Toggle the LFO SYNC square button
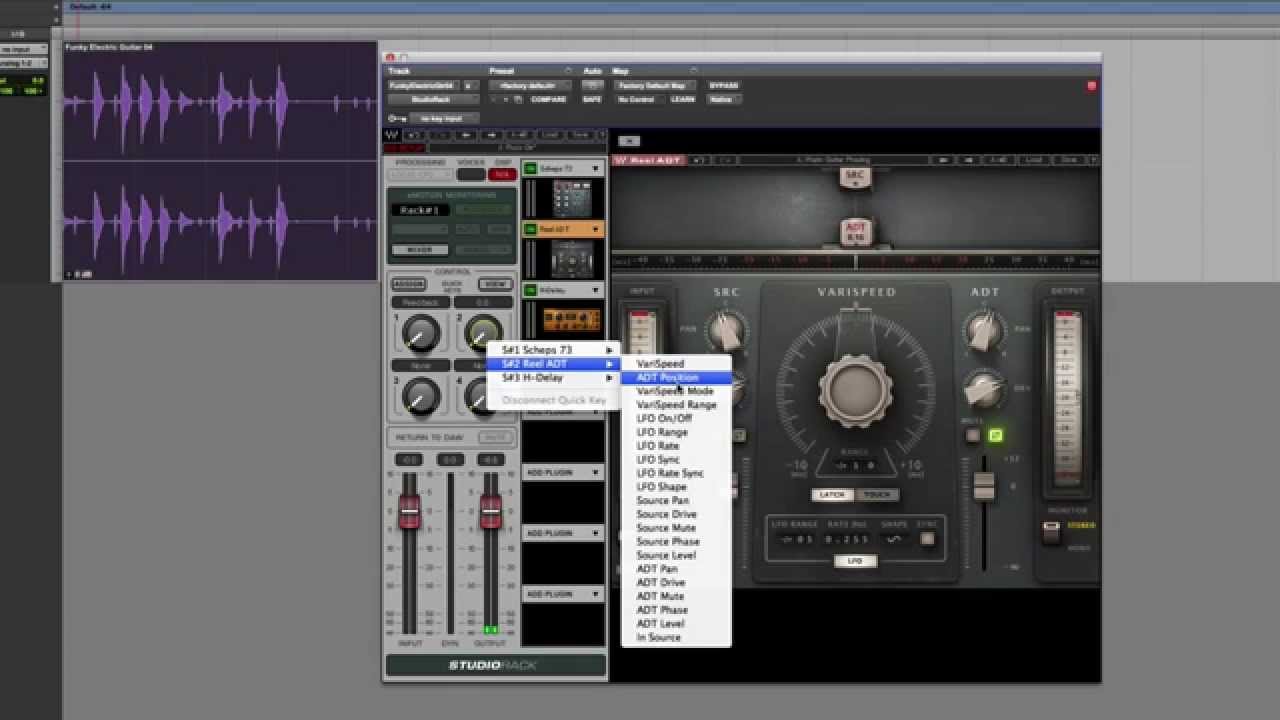 927,539
